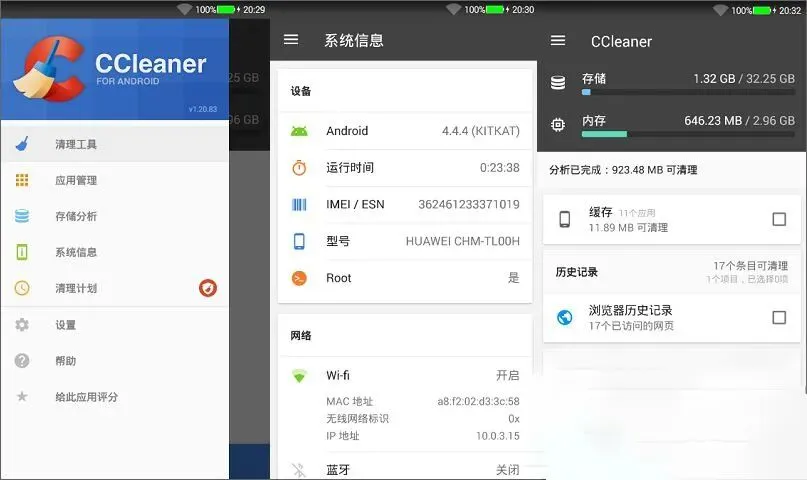Open 设置 from the drawer menu

[115, 325]
